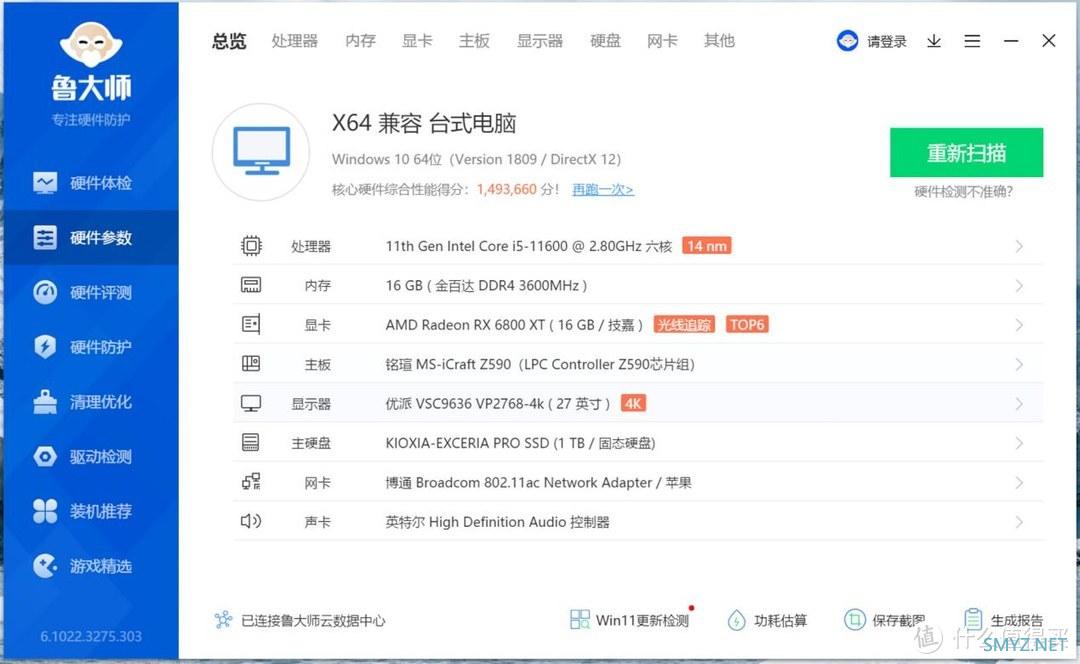1080x664 pixels.
Task: Open 硬件防护 in the sidebar
Action: [x=91, y=346]
